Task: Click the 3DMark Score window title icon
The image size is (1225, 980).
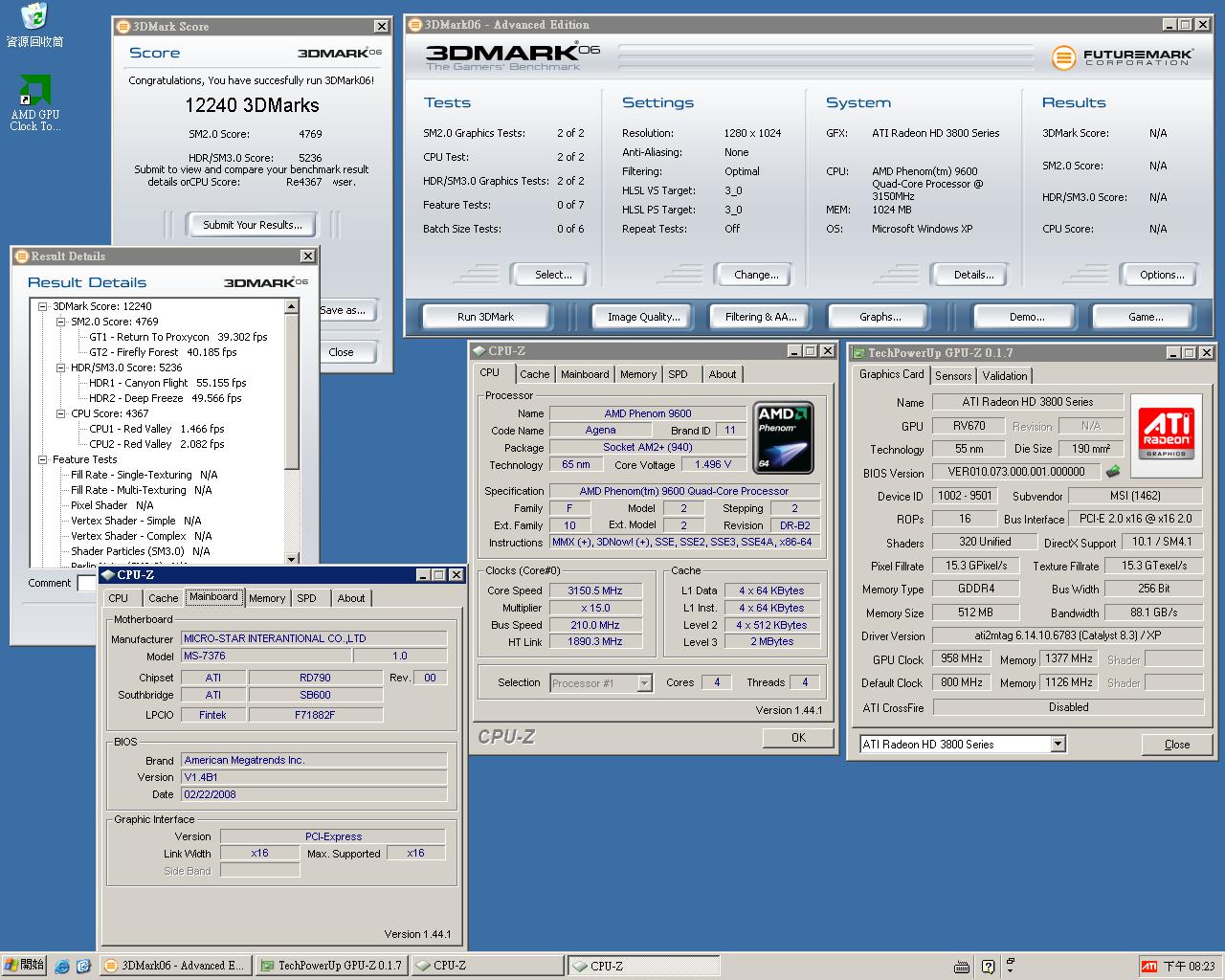Action: pos(122,26)
